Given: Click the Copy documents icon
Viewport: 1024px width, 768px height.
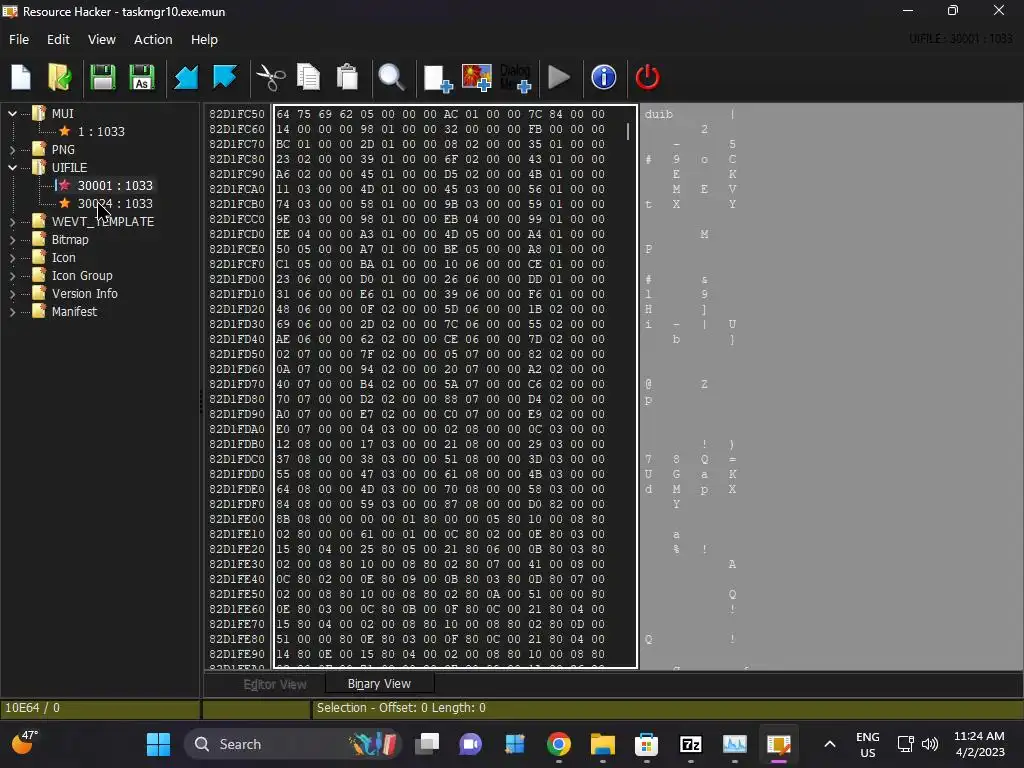Looking at the screenshot, I should (308, 77).
